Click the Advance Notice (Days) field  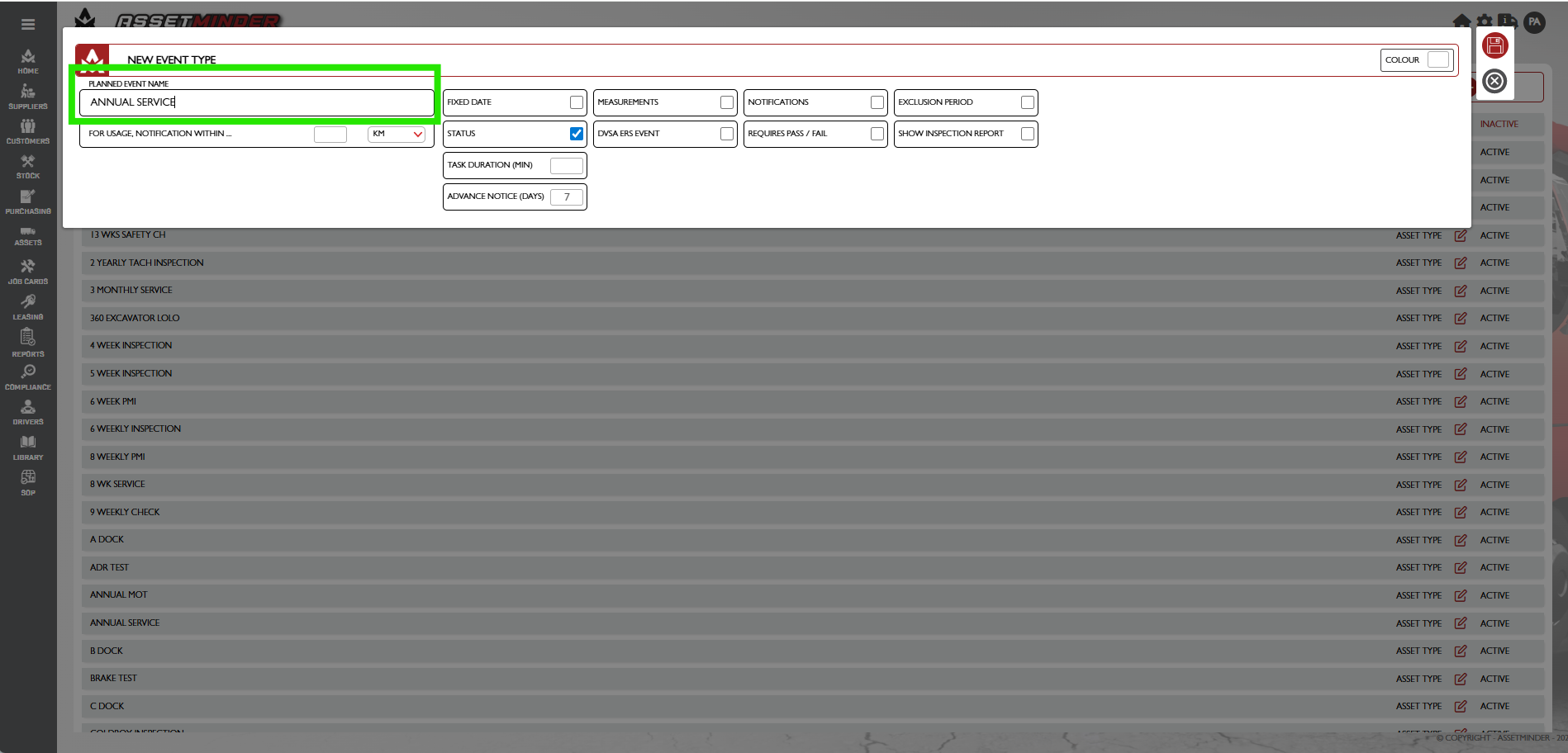tap(566, 197)
